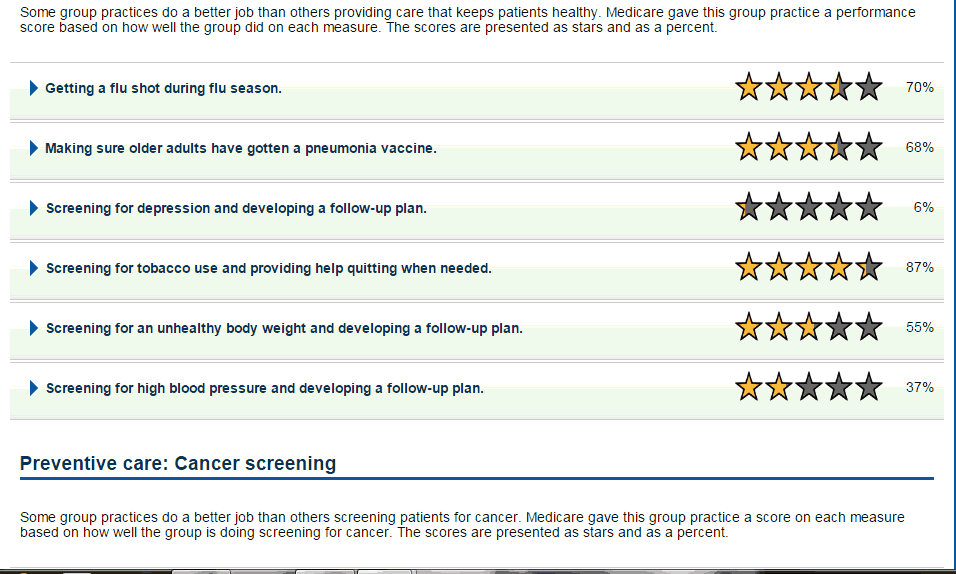Click the first gold star in the pneumonia vaccine row
Image resolution: width=956 pixels, height=574 pixels.
[x=749, y=147]
